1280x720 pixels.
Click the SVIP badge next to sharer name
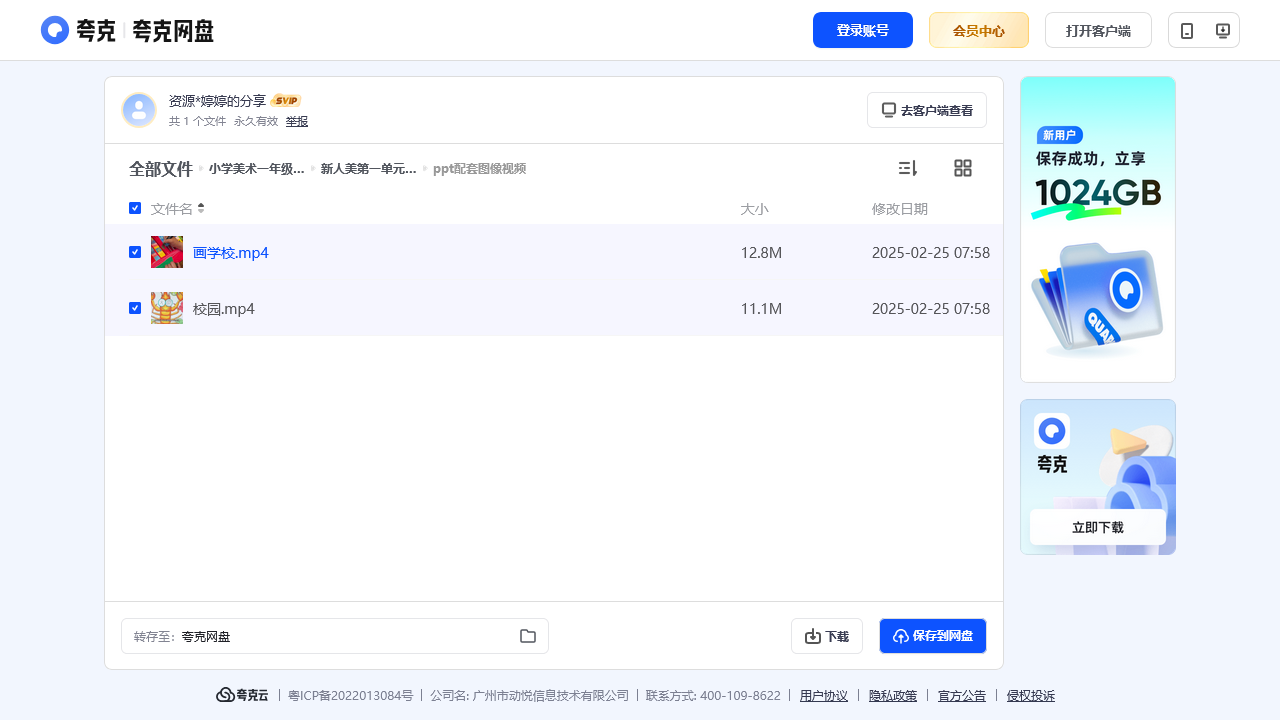point(286,101)
